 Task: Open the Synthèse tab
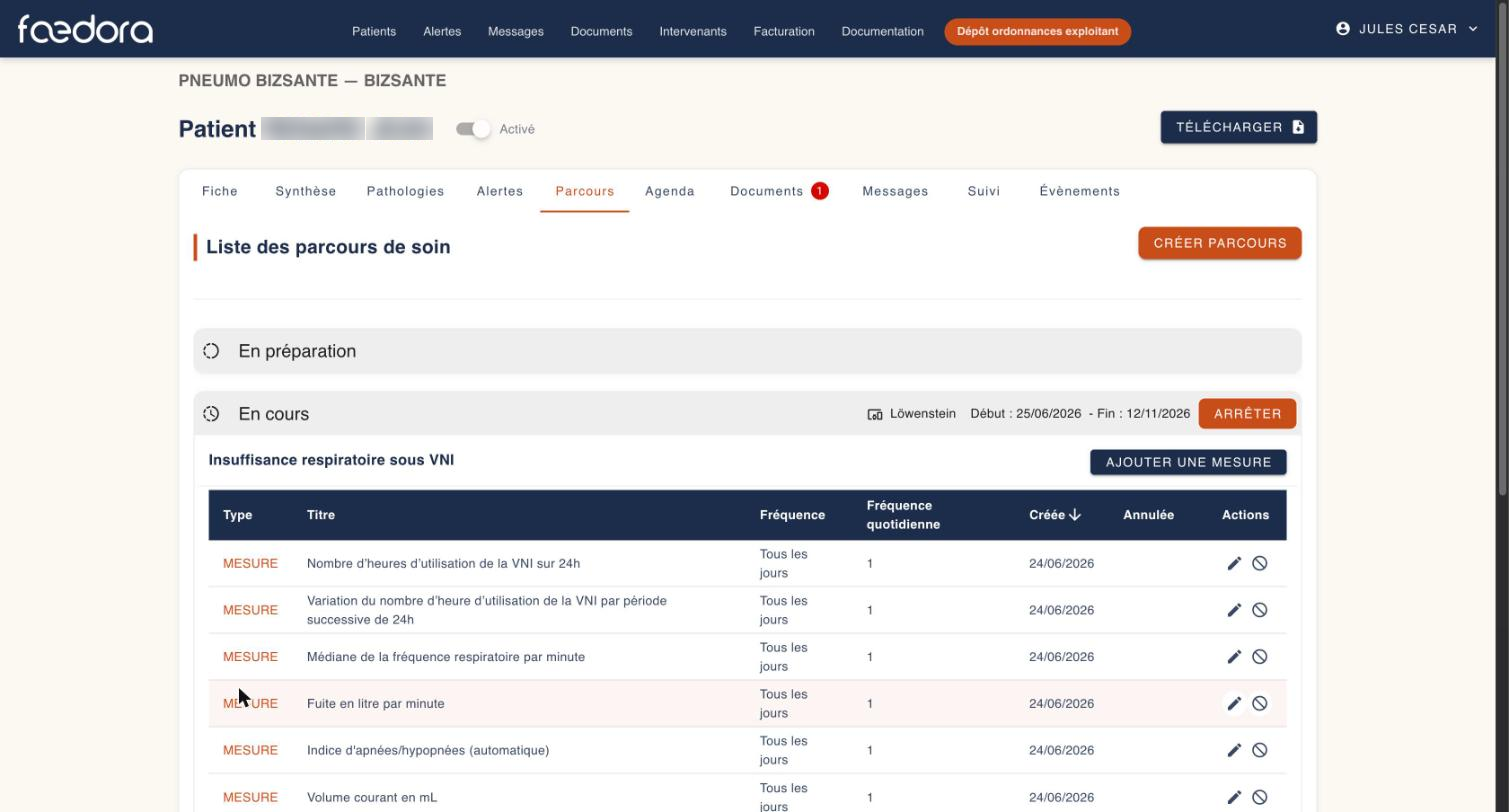306,191
